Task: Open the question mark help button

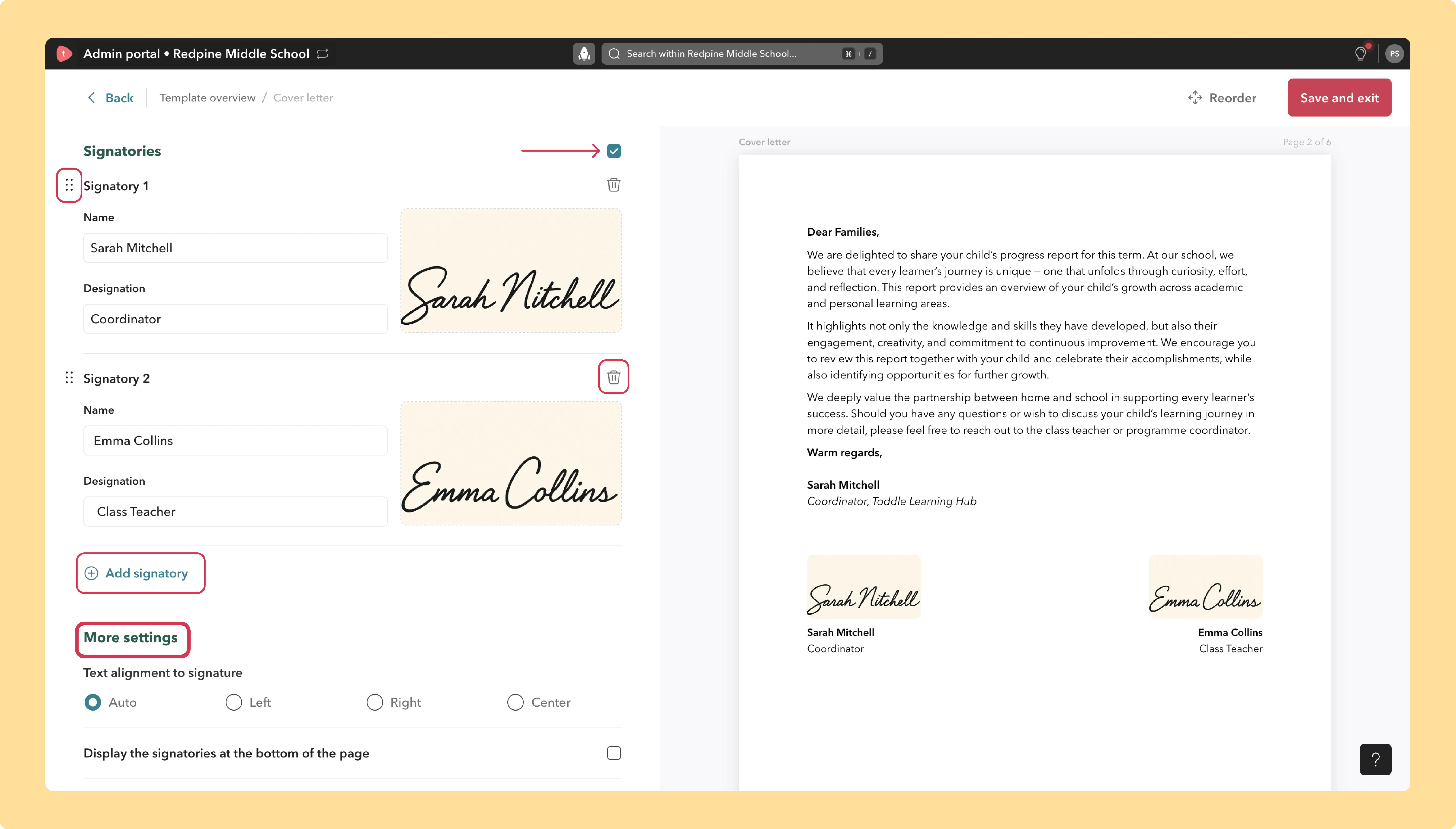Action: point(1376,760)
